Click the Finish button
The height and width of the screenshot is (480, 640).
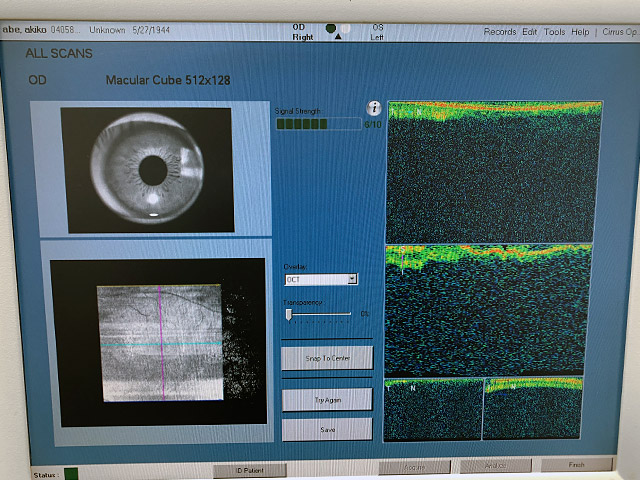[576, 464]
